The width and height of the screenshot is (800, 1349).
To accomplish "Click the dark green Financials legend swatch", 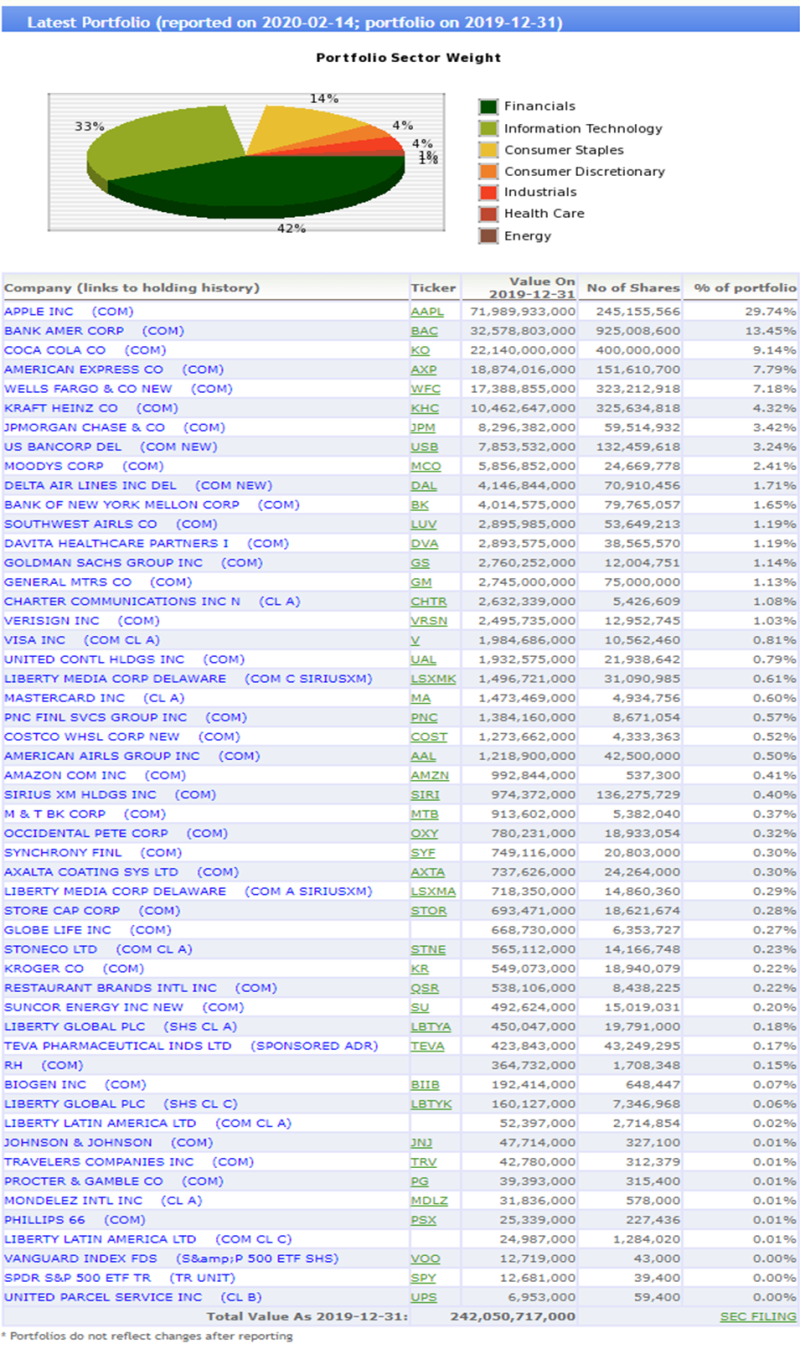I will click(488, 107).
